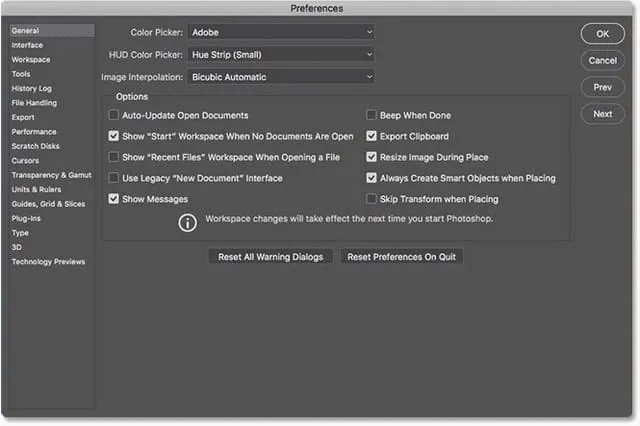
Task: Open Technology Previews section
Action: click(49, 262)
